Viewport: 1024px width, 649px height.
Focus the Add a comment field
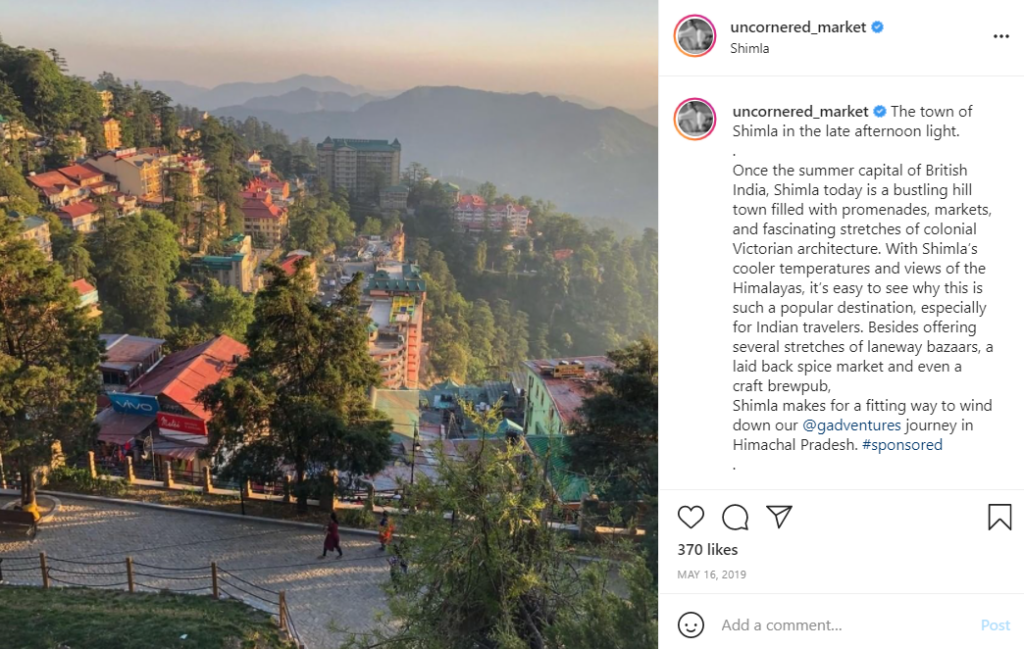(840, 625)
